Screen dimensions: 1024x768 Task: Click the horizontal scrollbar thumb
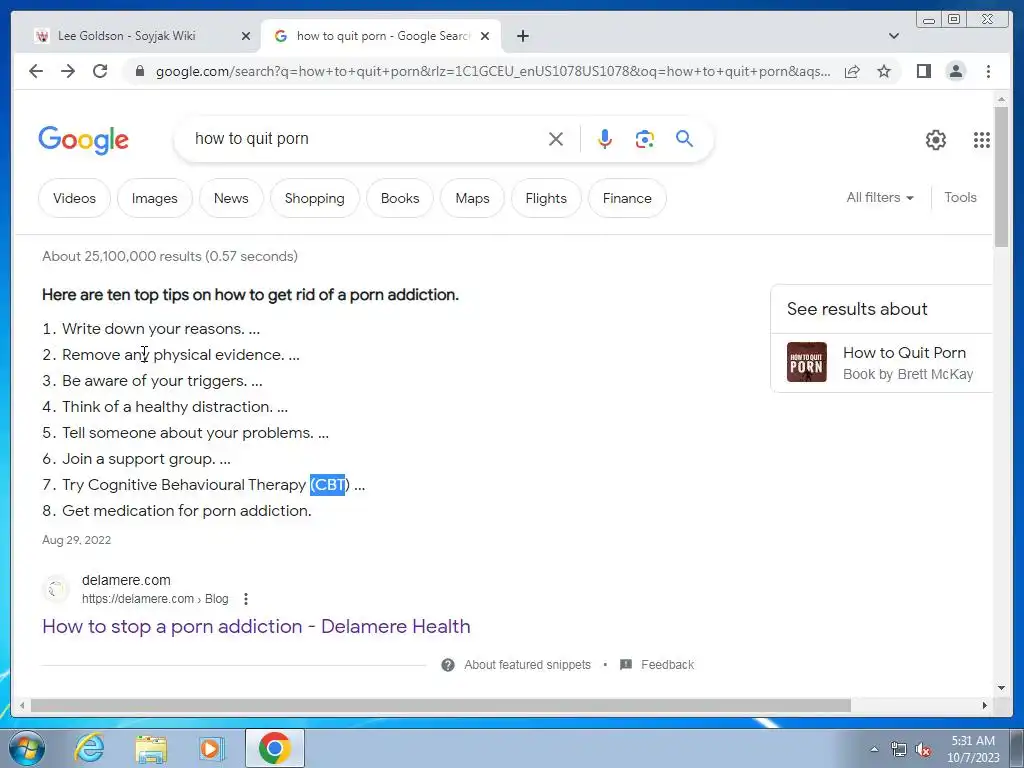tap(440, 705)
